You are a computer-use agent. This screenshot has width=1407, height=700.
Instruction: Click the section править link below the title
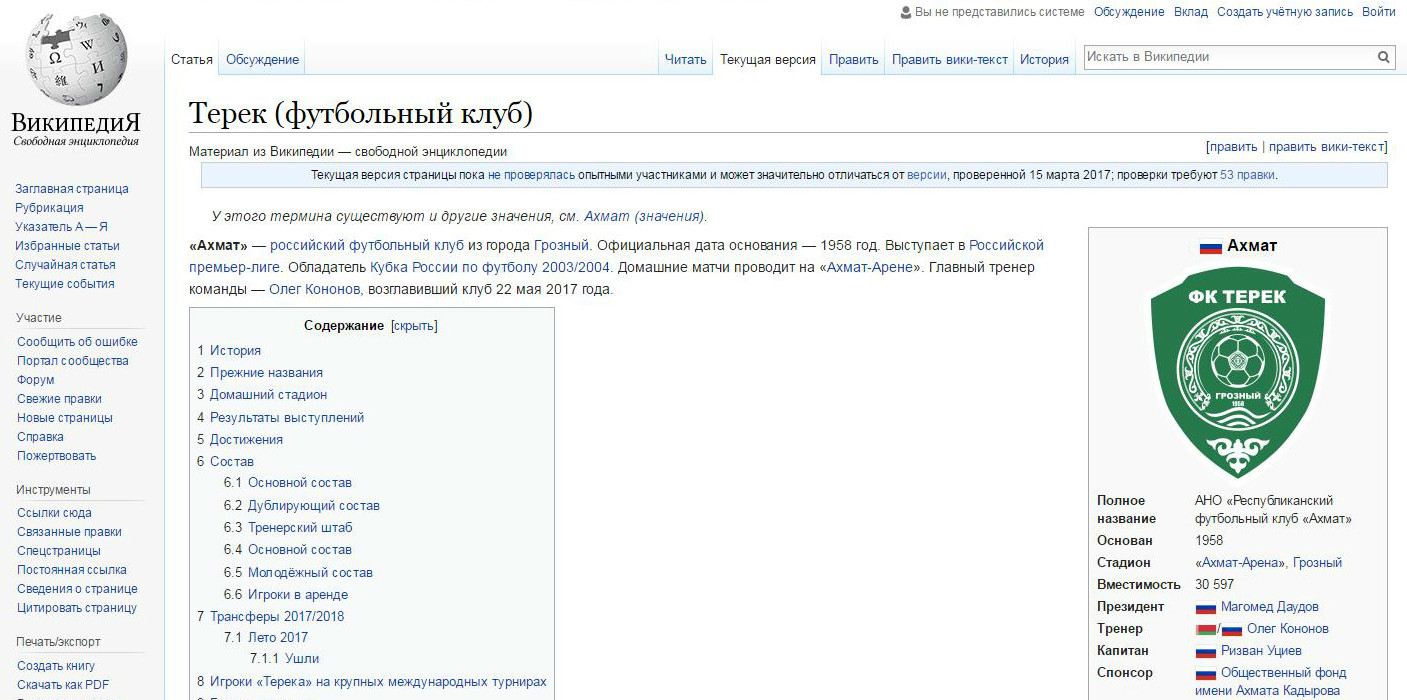(1232, 147)
